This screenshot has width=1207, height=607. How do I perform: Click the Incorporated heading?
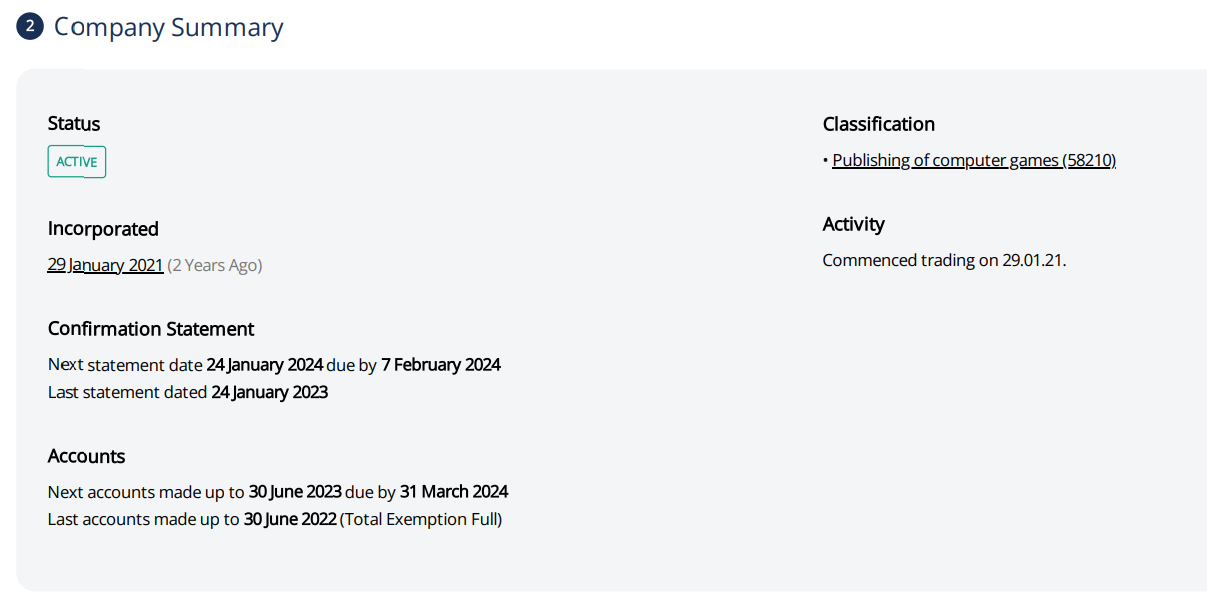point(103,229)
